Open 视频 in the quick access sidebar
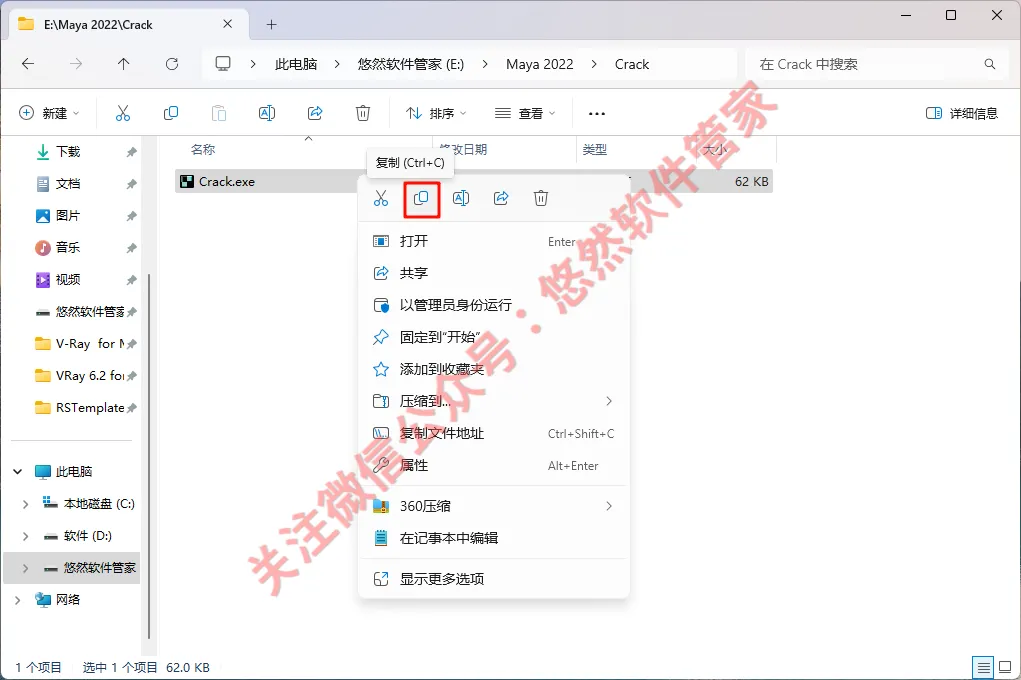The height and width of the screenshot is (680, 1021). [68, 279]
